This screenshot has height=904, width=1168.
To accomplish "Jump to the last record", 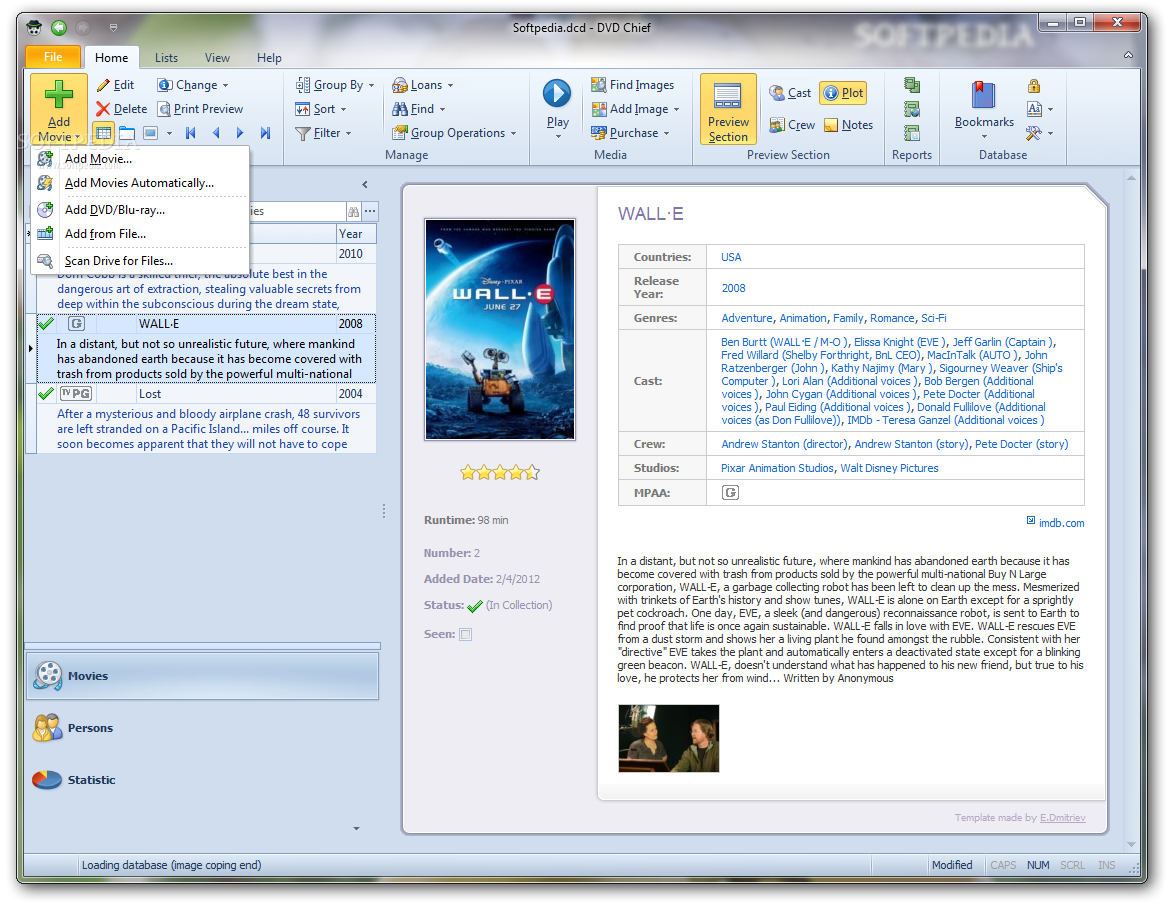I will [265, 133].
